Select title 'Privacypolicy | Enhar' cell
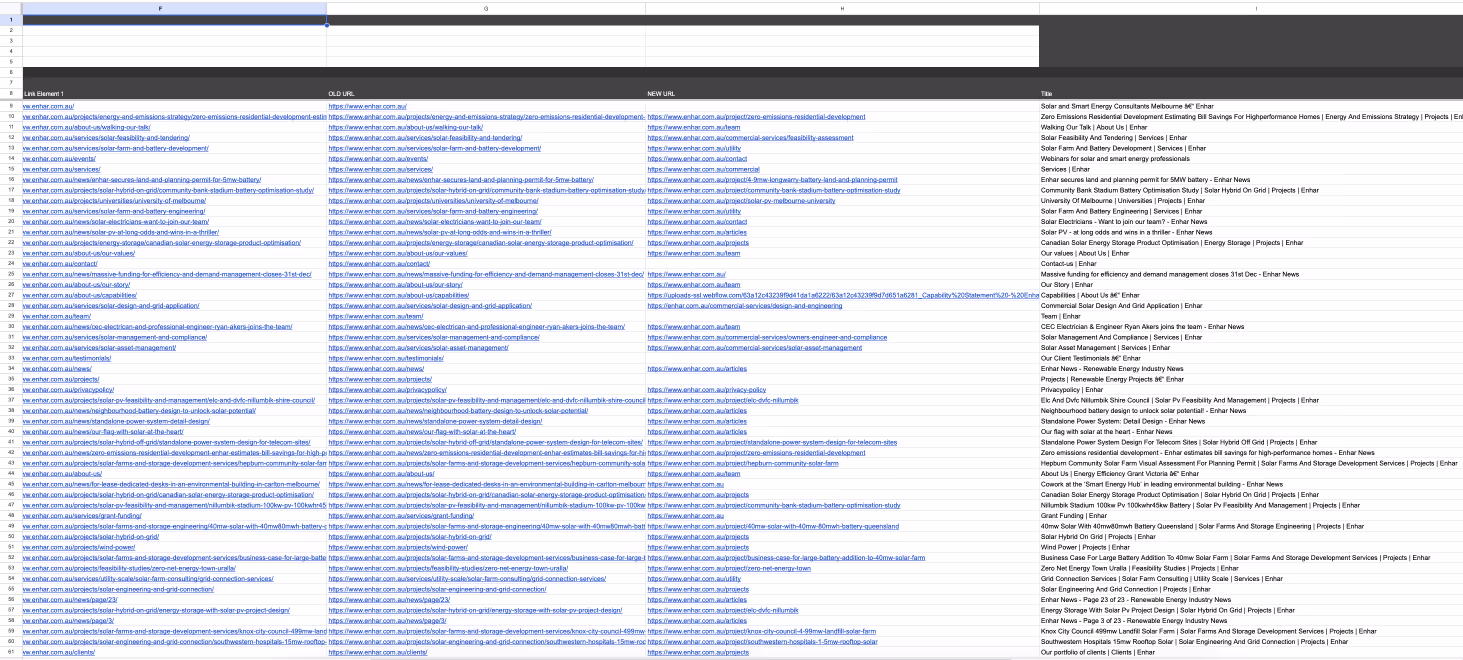1463x660 pixels. 1074,389
